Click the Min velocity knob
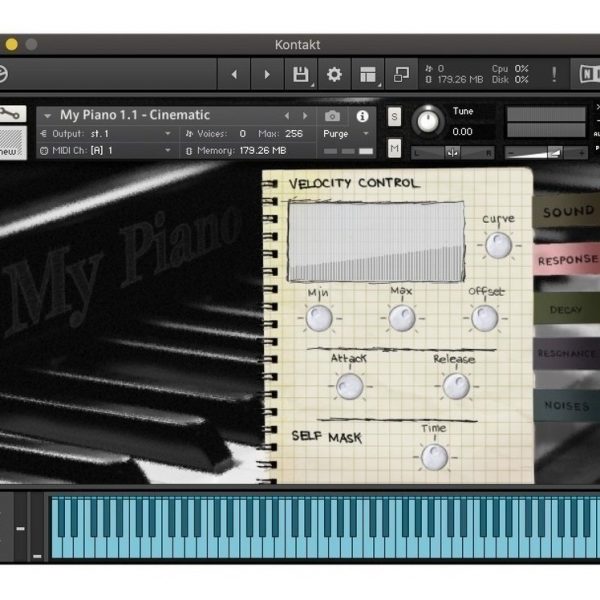The height and width of the screenshot is (600, 600). pyautogui.click(x=319, y=318)
